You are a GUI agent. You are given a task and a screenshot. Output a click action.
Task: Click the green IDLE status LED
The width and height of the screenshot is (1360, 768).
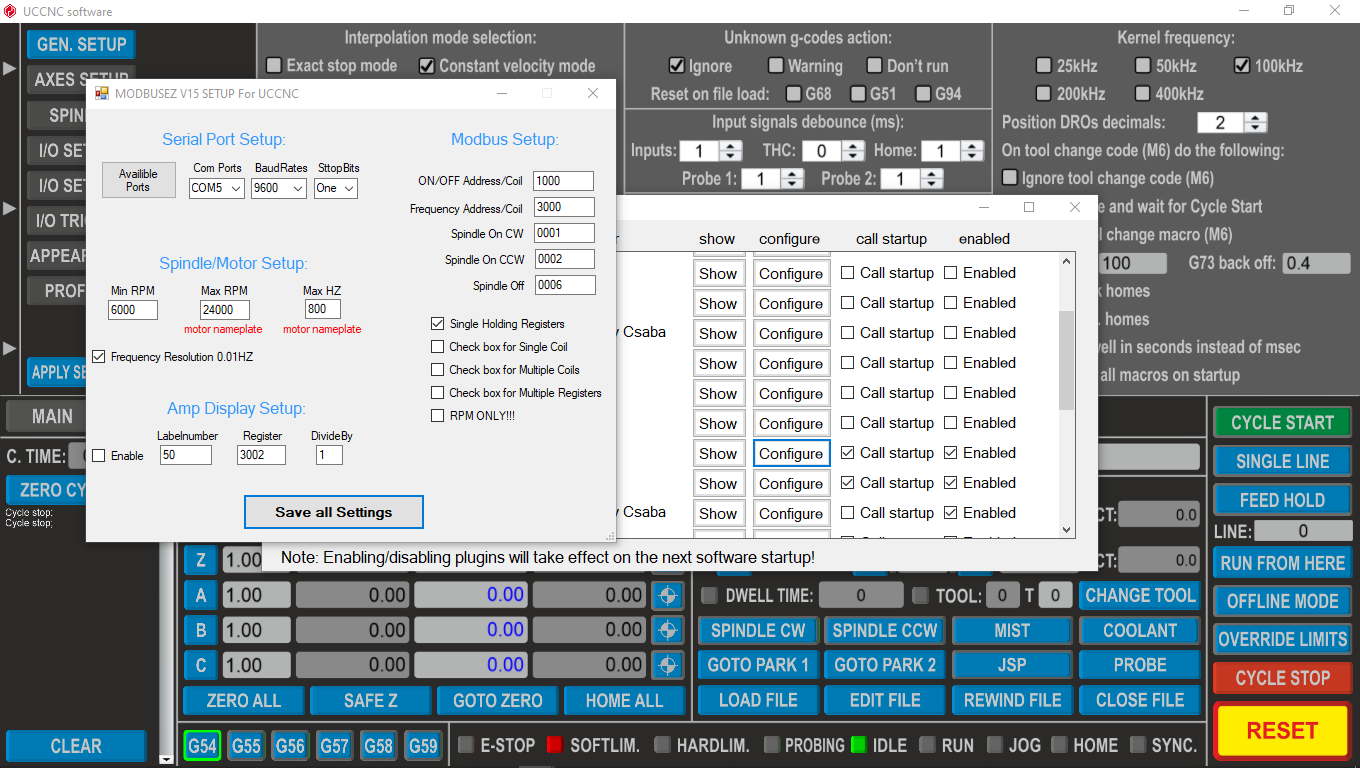point(858,745)
